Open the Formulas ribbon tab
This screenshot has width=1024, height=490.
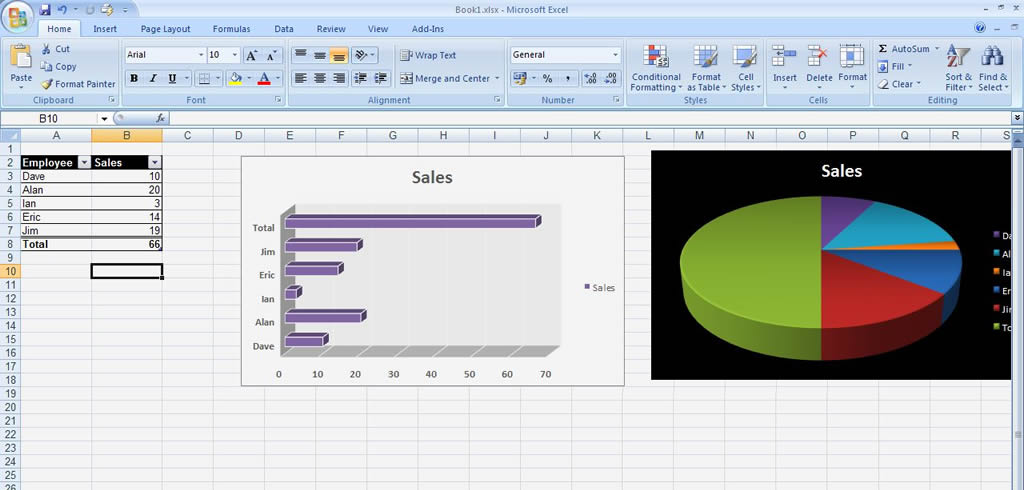(231, 29)
